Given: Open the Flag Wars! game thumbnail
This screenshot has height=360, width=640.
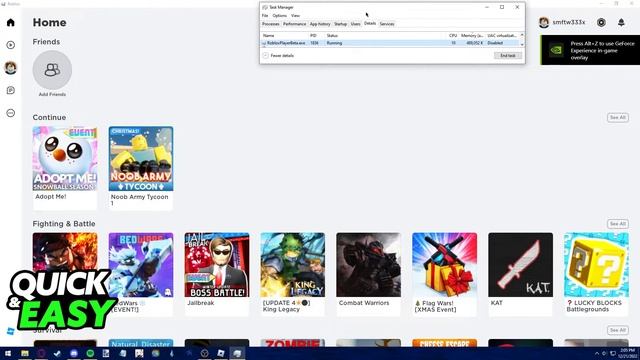Looking at the screenshot, I should click(x=444, y=265).
